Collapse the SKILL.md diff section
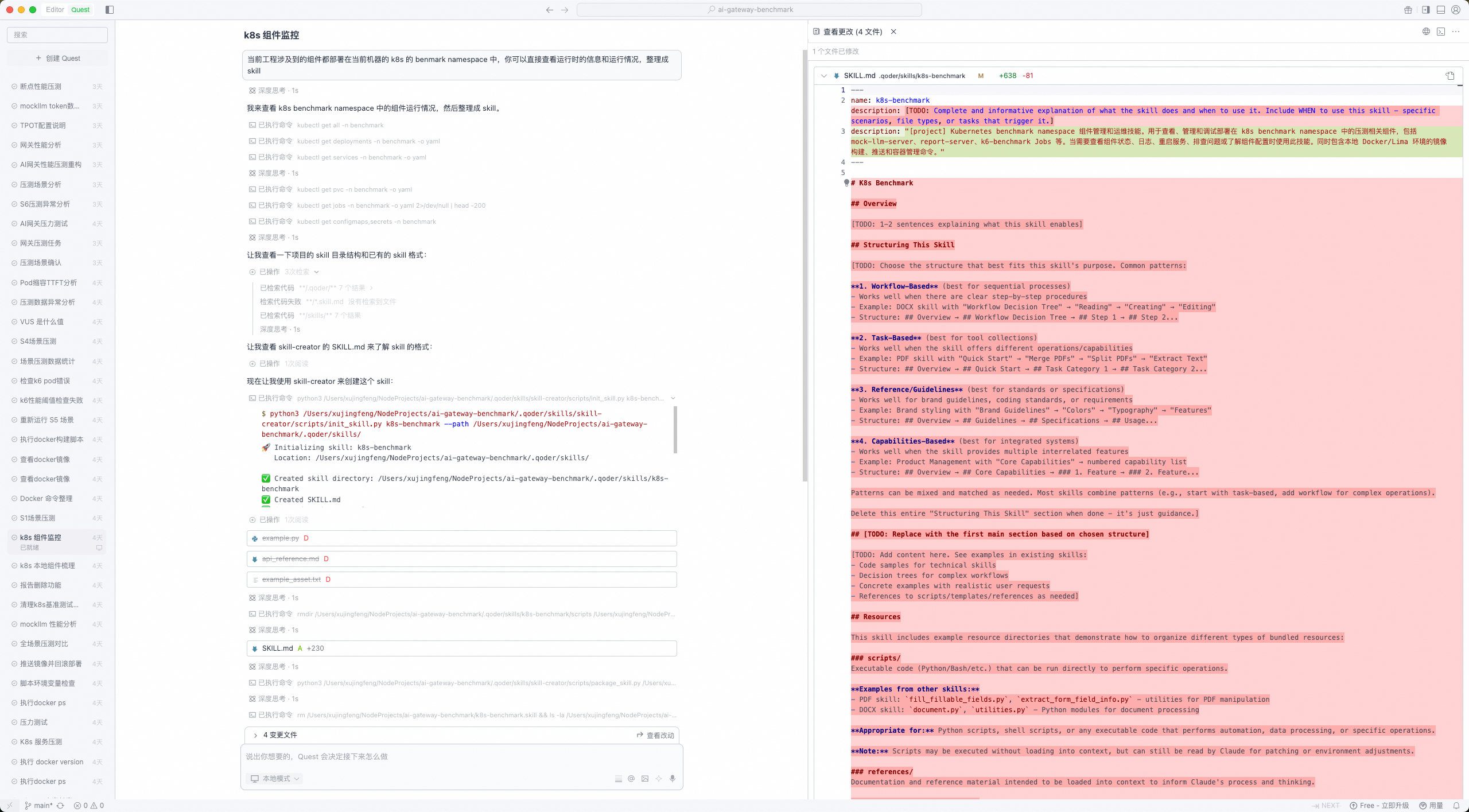The image size is (1469, 812). (x=824, y=76)
